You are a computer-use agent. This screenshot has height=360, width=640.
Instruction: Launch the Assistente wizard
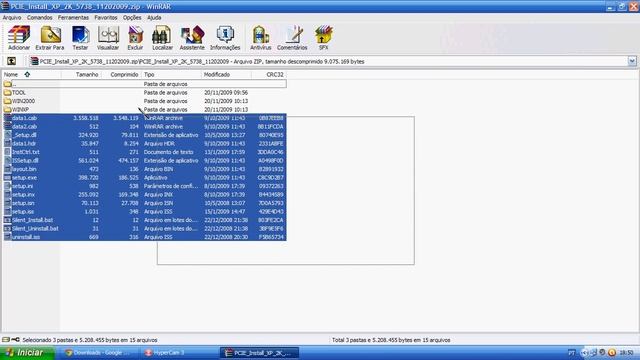192,38
